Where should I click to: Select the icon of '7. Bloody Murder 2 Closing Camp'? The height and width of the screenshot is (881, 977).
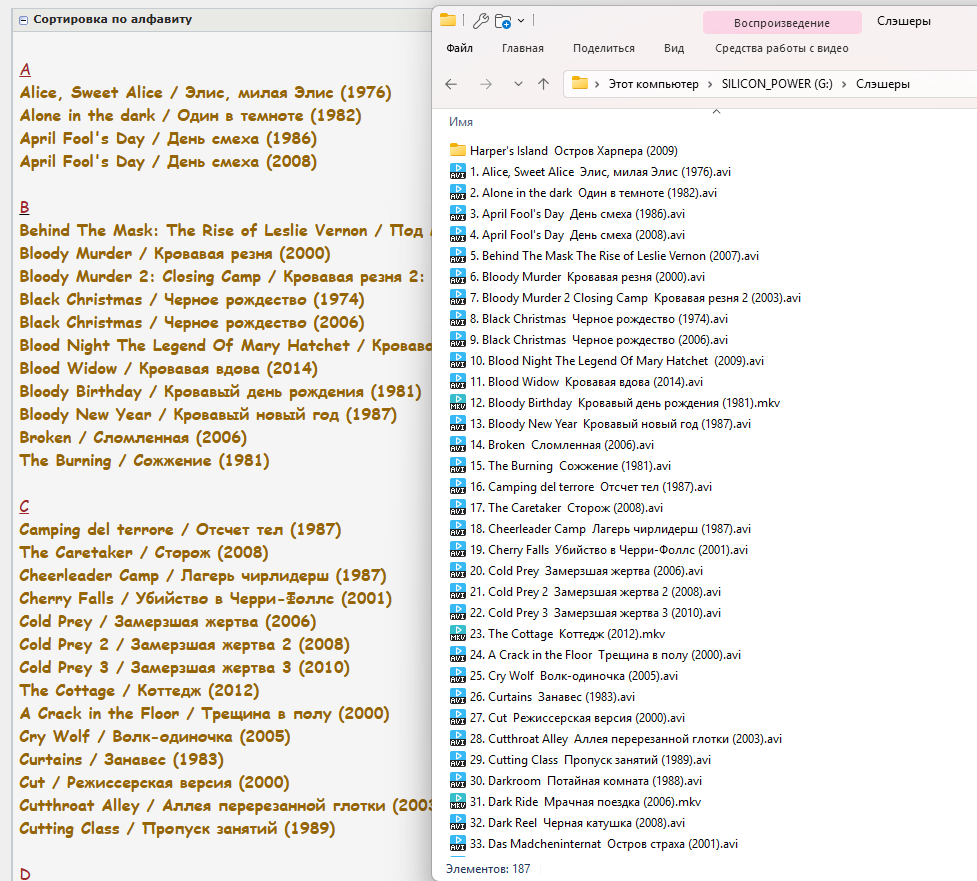point(457,298)
